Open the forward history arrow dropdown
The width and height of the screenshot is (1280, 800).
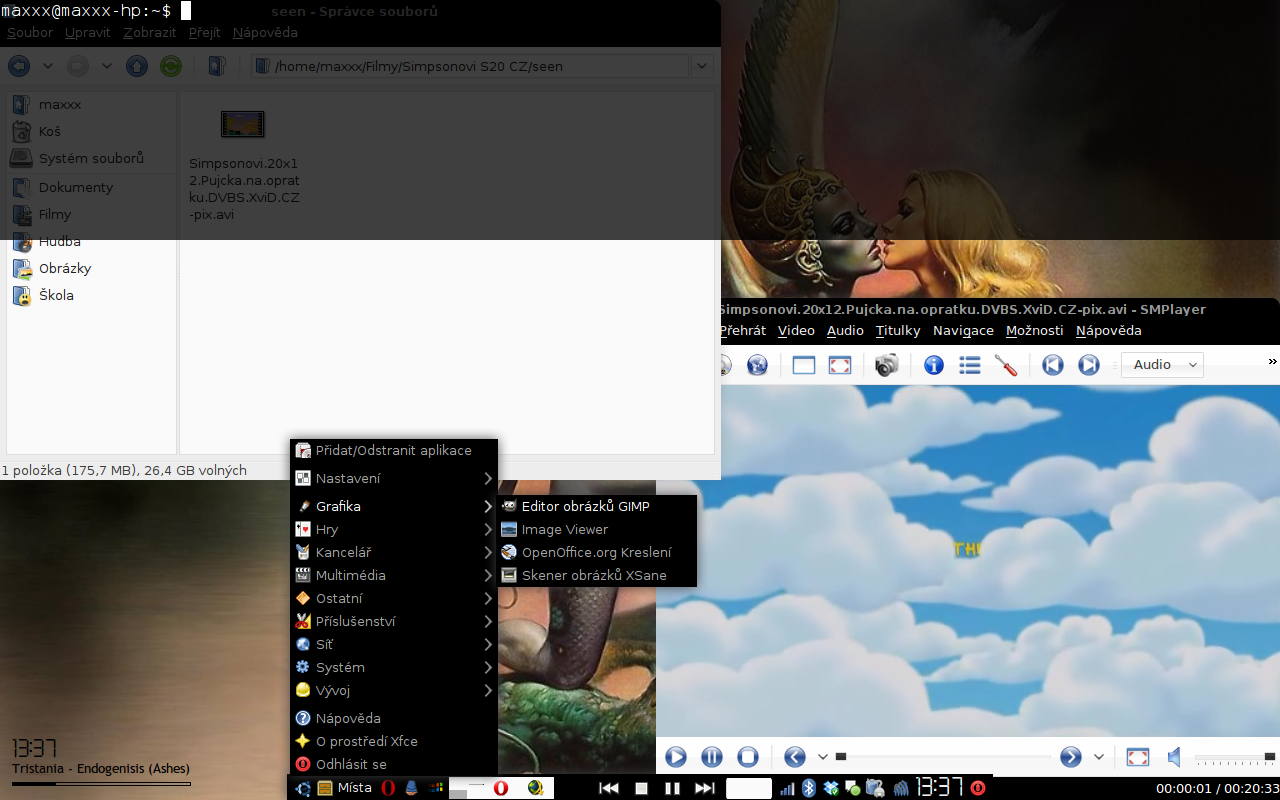coord(106,66)
